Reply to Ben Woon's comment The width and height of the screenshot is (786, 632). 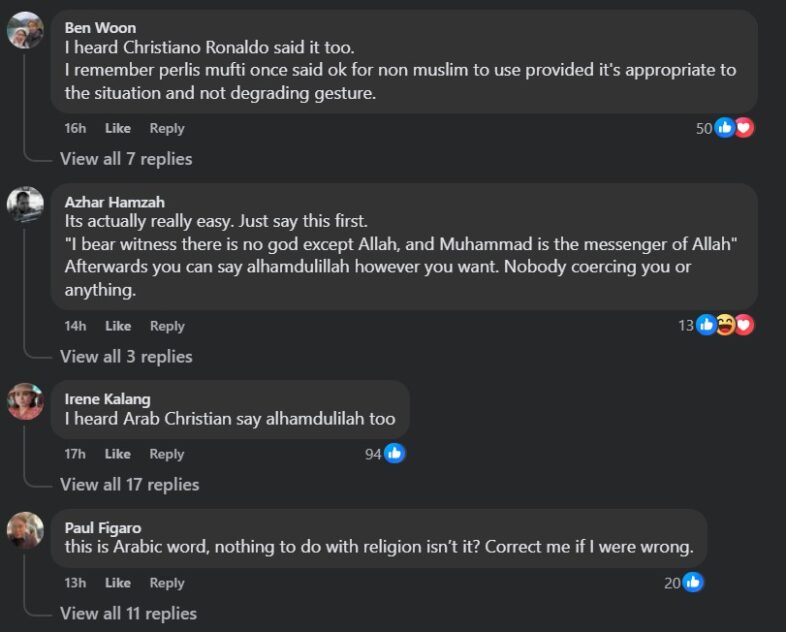(167, 128)
